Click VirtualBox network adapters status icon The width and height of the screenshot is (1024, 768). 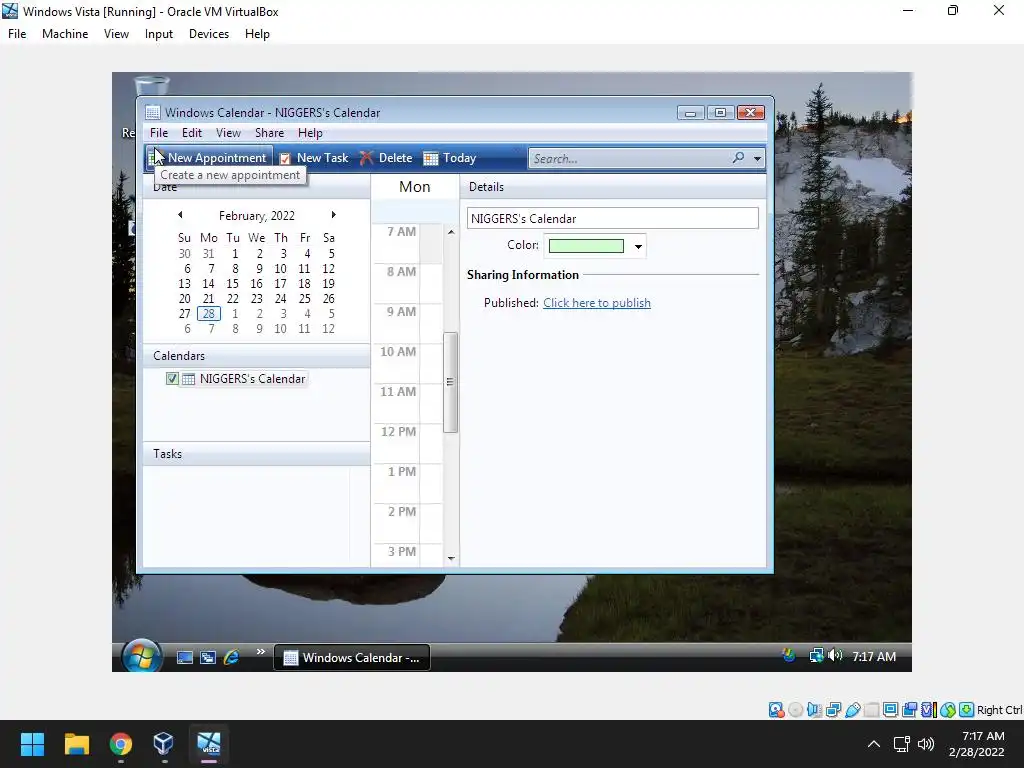[833, 710]
